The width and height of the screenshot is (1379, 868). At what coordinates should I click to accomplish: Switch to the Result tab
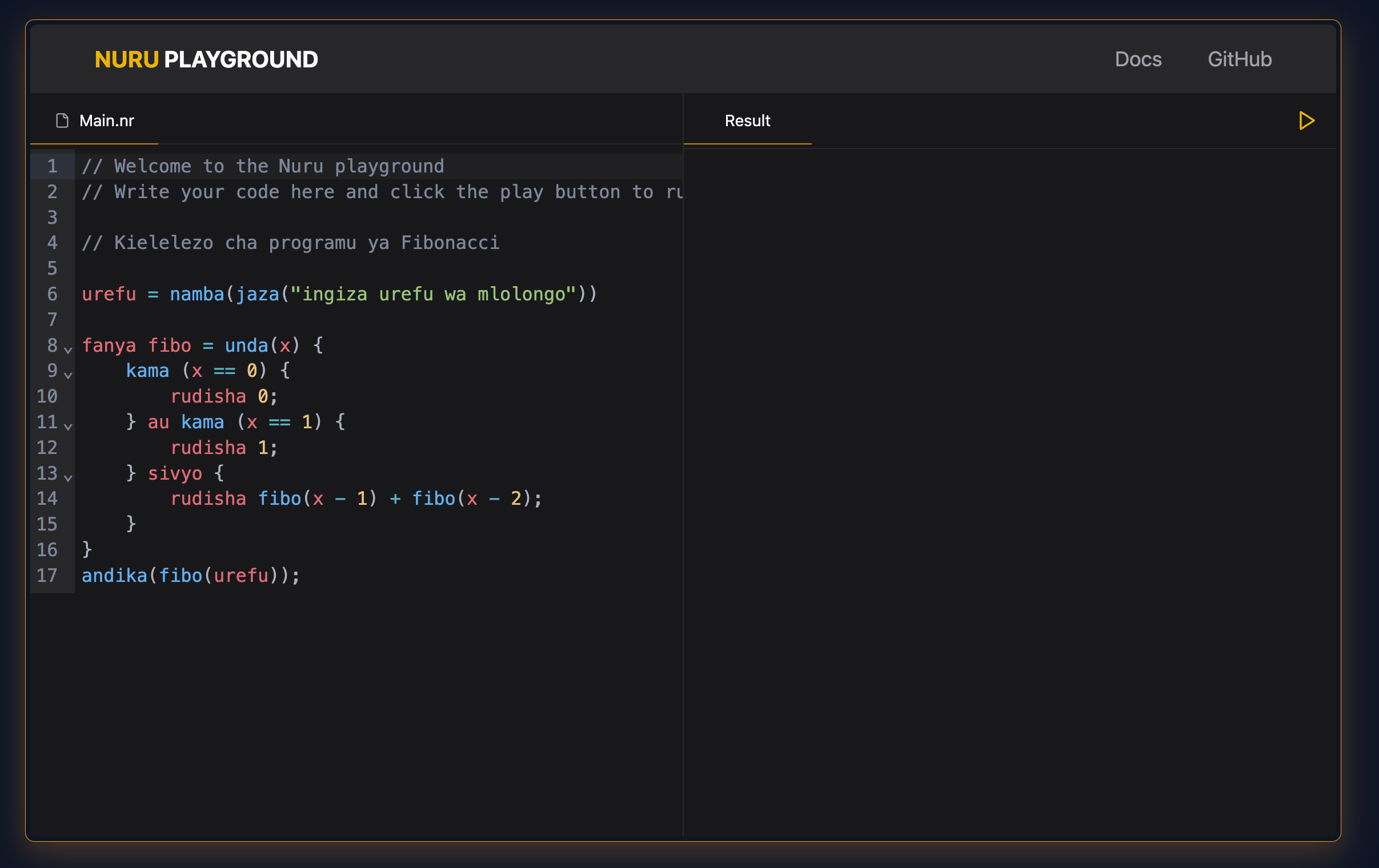(x=747, y=121)
